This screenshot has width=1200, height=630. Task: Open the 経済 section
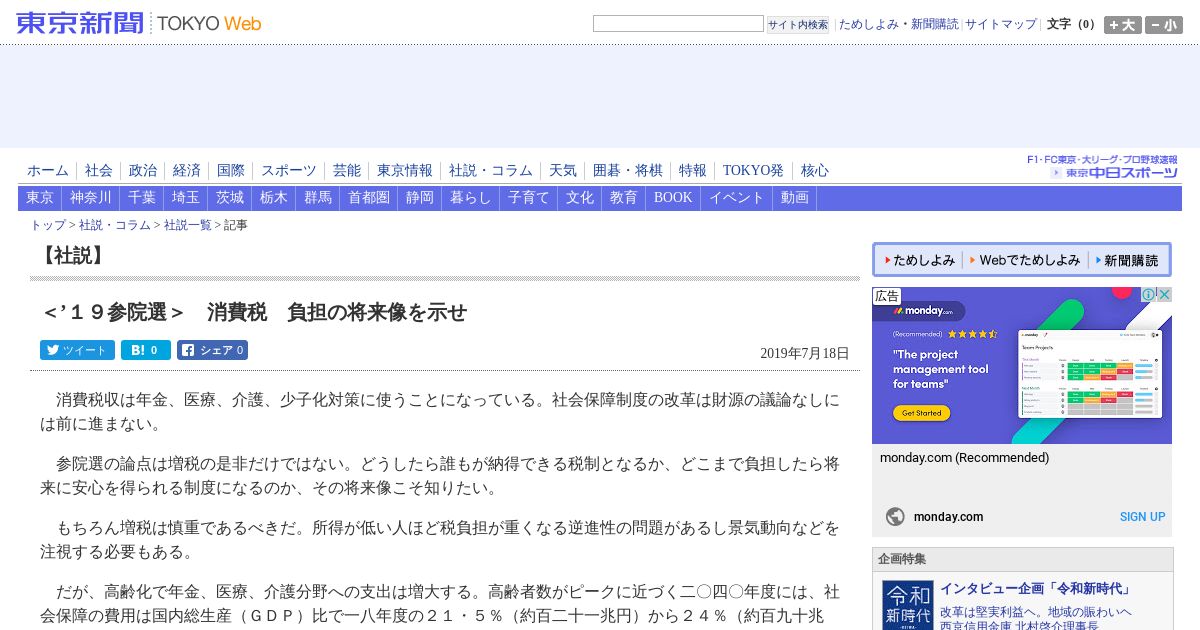pos(187,171)
